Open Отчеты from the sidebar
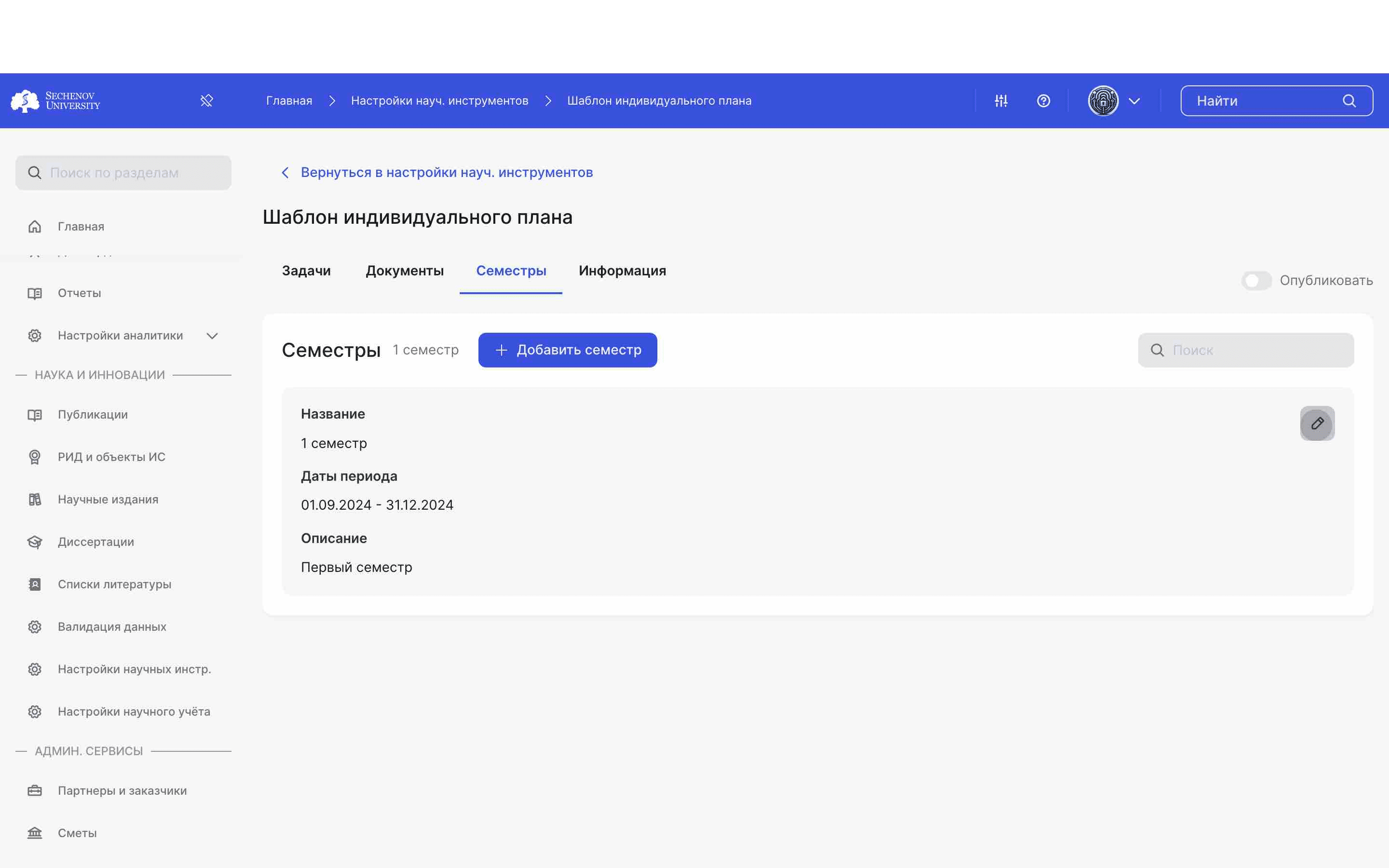 (x=79, y=293)
